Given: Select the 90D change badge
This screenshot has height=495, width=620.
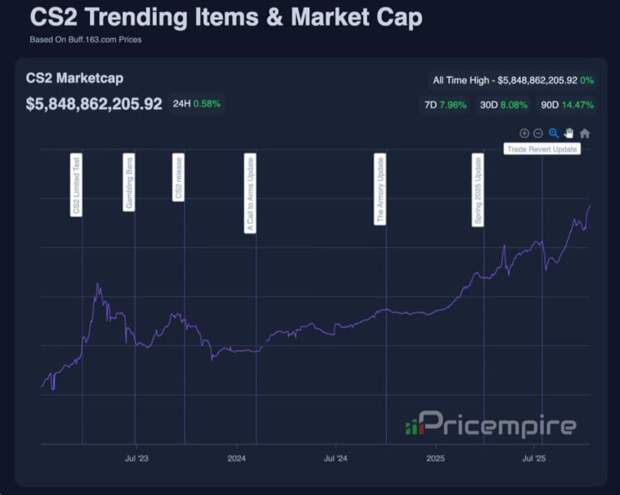Looking at the screenshot, I should pos(556,104).
